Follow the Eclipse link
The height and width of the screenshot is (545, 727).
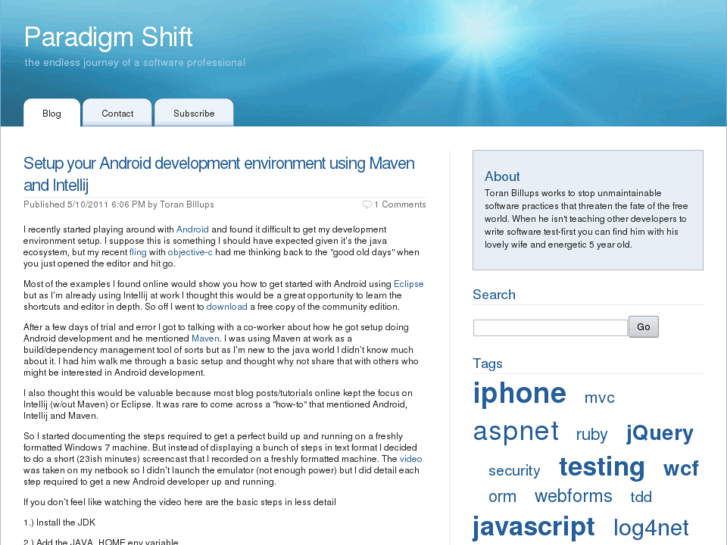pyautogui.click(x=408, y=283)
